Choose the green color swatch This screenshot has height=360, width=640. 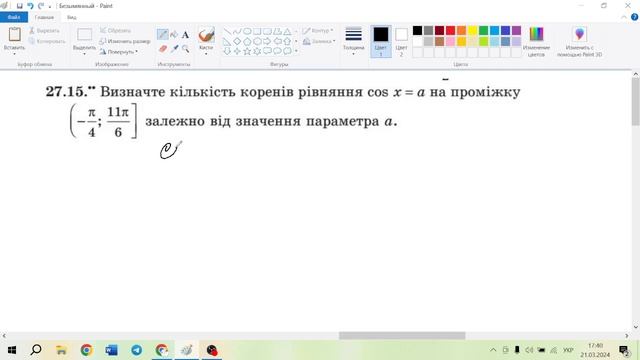click(x=483, y=31)
